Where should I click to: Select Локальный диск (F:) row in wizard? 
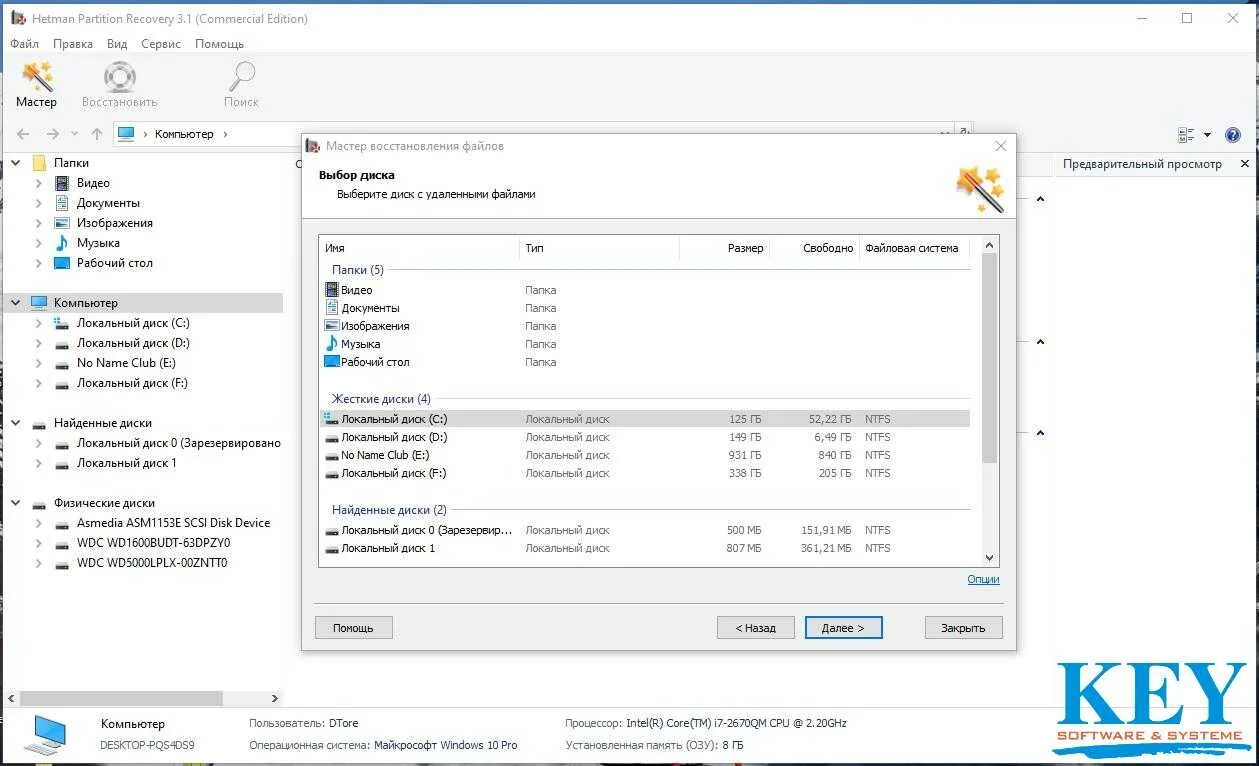[x=645, y=473]
